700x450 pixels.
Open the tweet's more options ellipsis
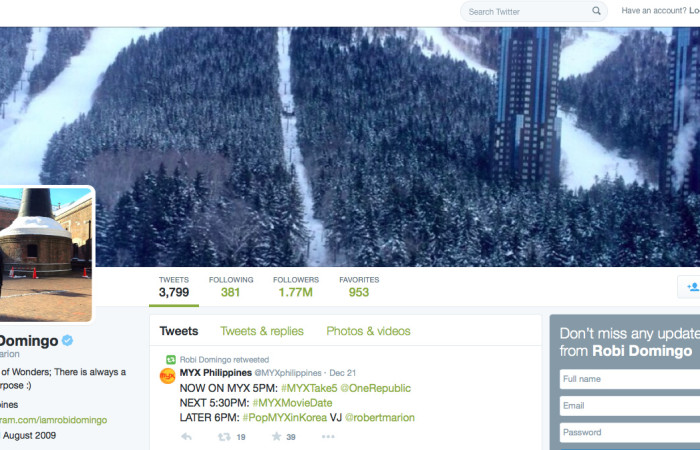point(328,437)
